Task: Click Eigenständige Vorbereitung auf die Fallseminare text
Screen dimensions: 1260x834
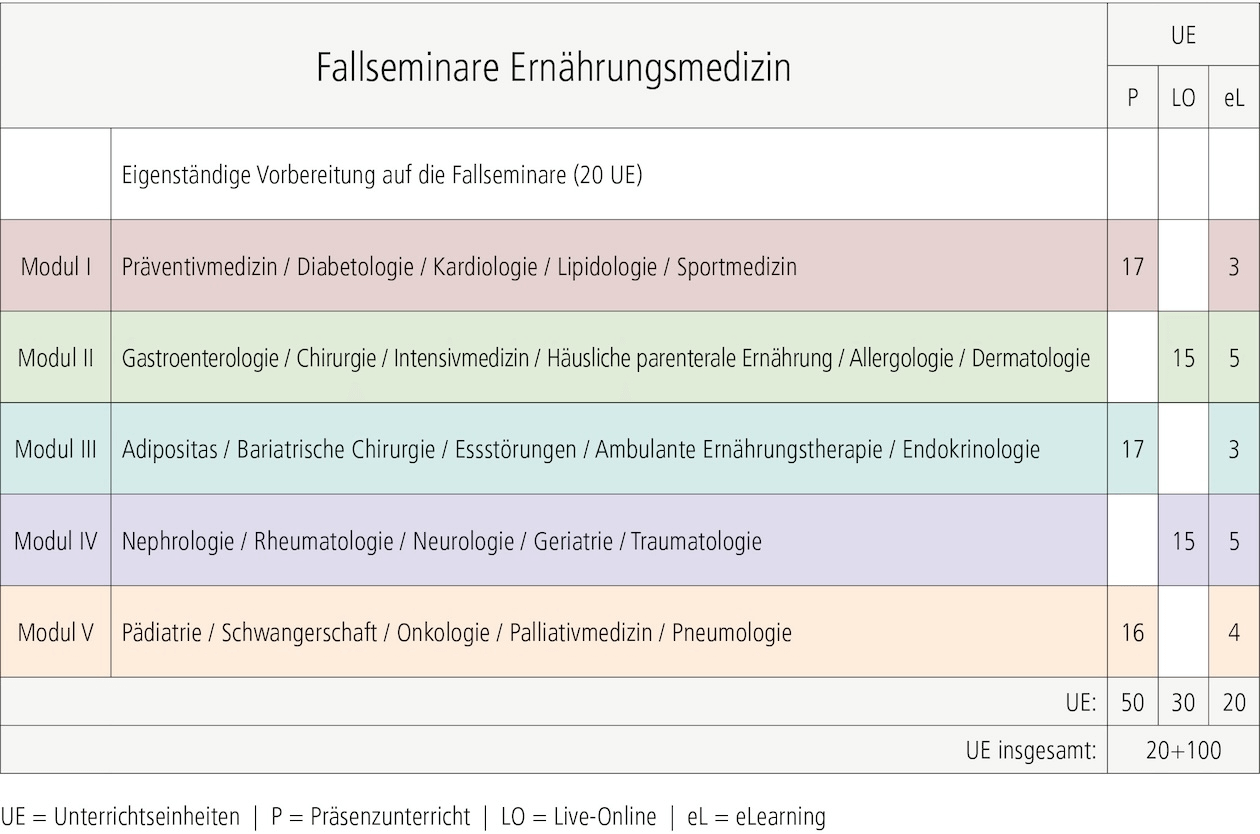Action: click(382, 175)
